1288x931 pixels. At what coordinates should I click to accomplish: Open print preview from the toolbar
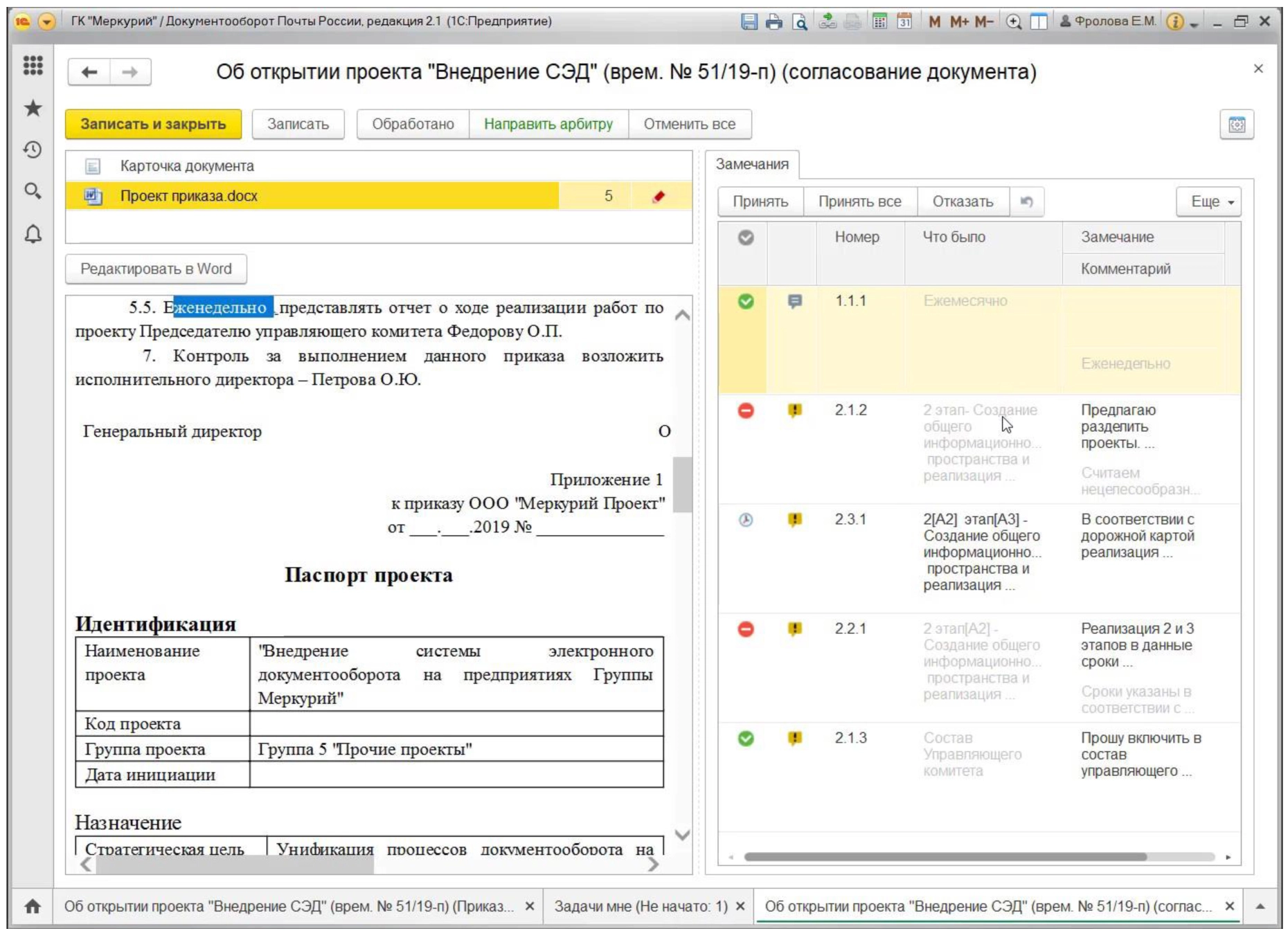click(x=800, y=21)
